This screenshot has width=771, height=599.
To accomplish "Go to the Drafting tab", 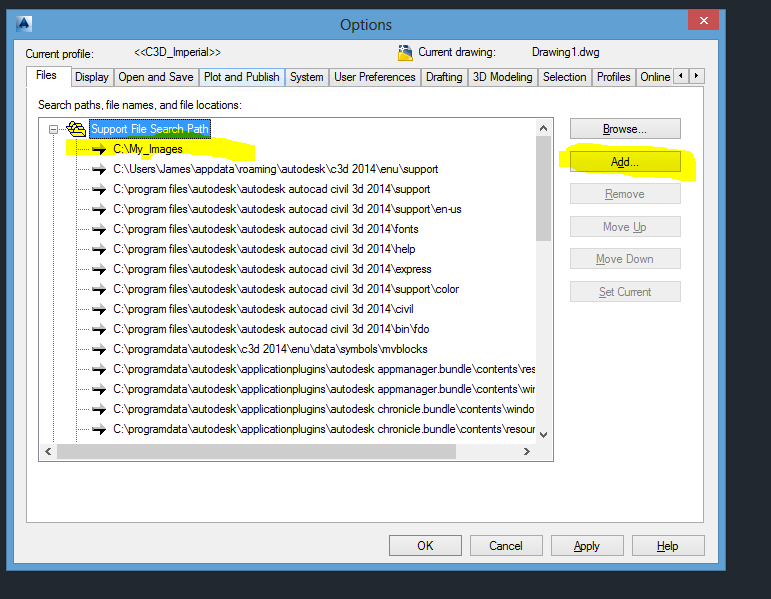I will (x=444, y=77).
